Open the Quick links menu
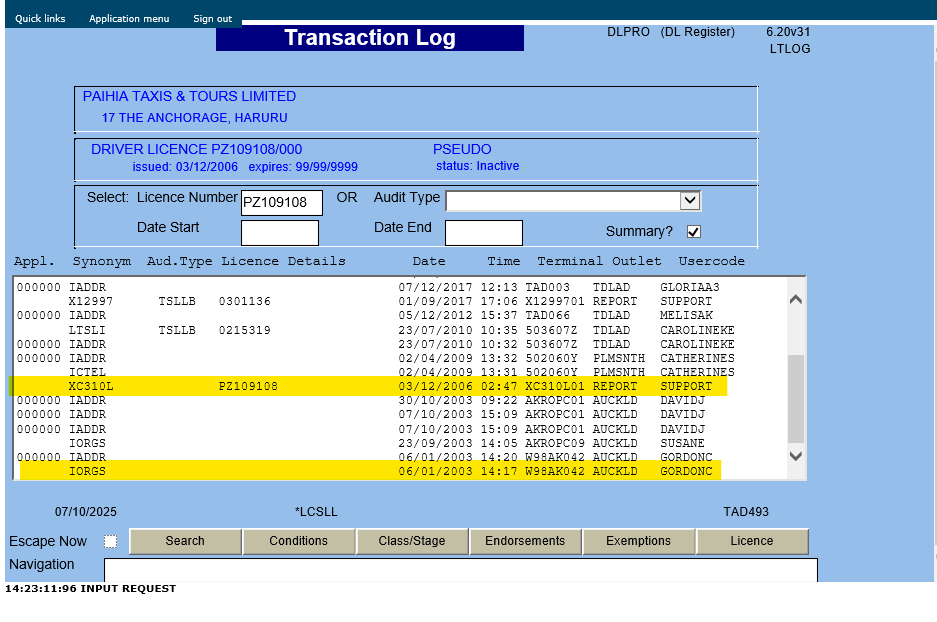937x622 pixels. [40, 19]
